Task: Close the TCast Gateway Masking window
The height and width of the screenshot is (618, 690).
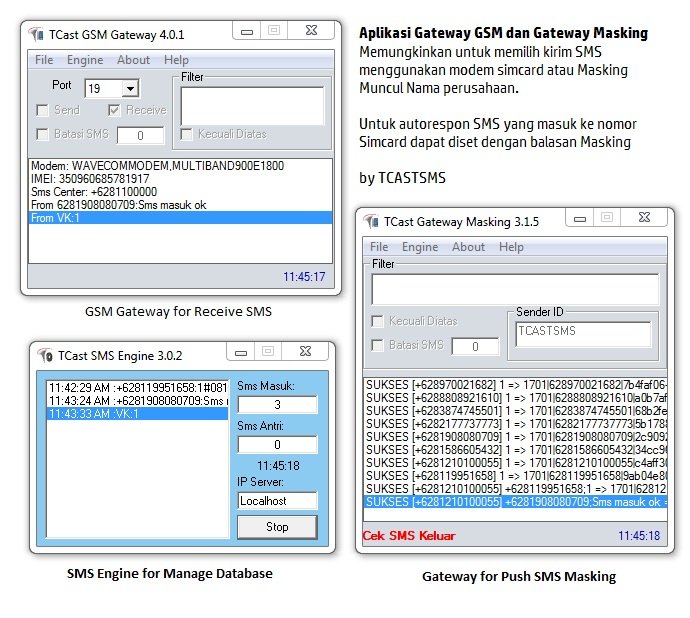Action: pos(644,217)
